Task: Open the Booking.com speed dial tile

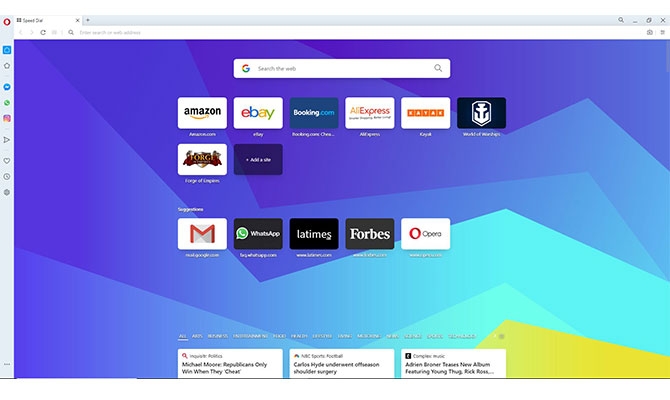Action: (314, 113)
